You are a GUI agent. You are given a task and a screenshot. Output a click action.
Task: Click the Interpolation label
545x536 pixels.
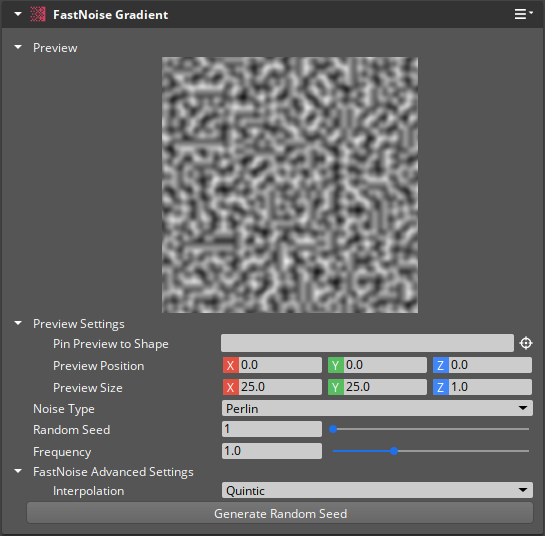click(x=88, y=491)
